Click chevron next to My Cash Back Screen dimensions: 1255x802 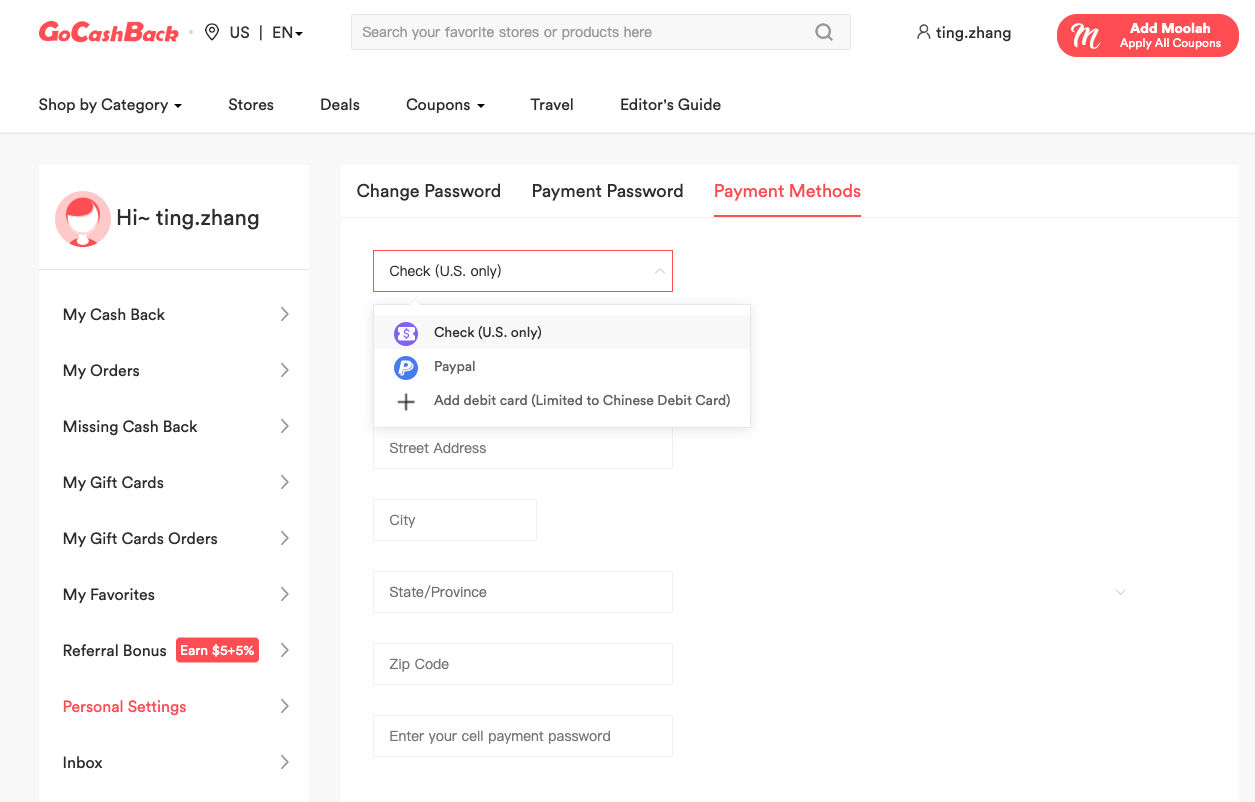tap(284, 314)
